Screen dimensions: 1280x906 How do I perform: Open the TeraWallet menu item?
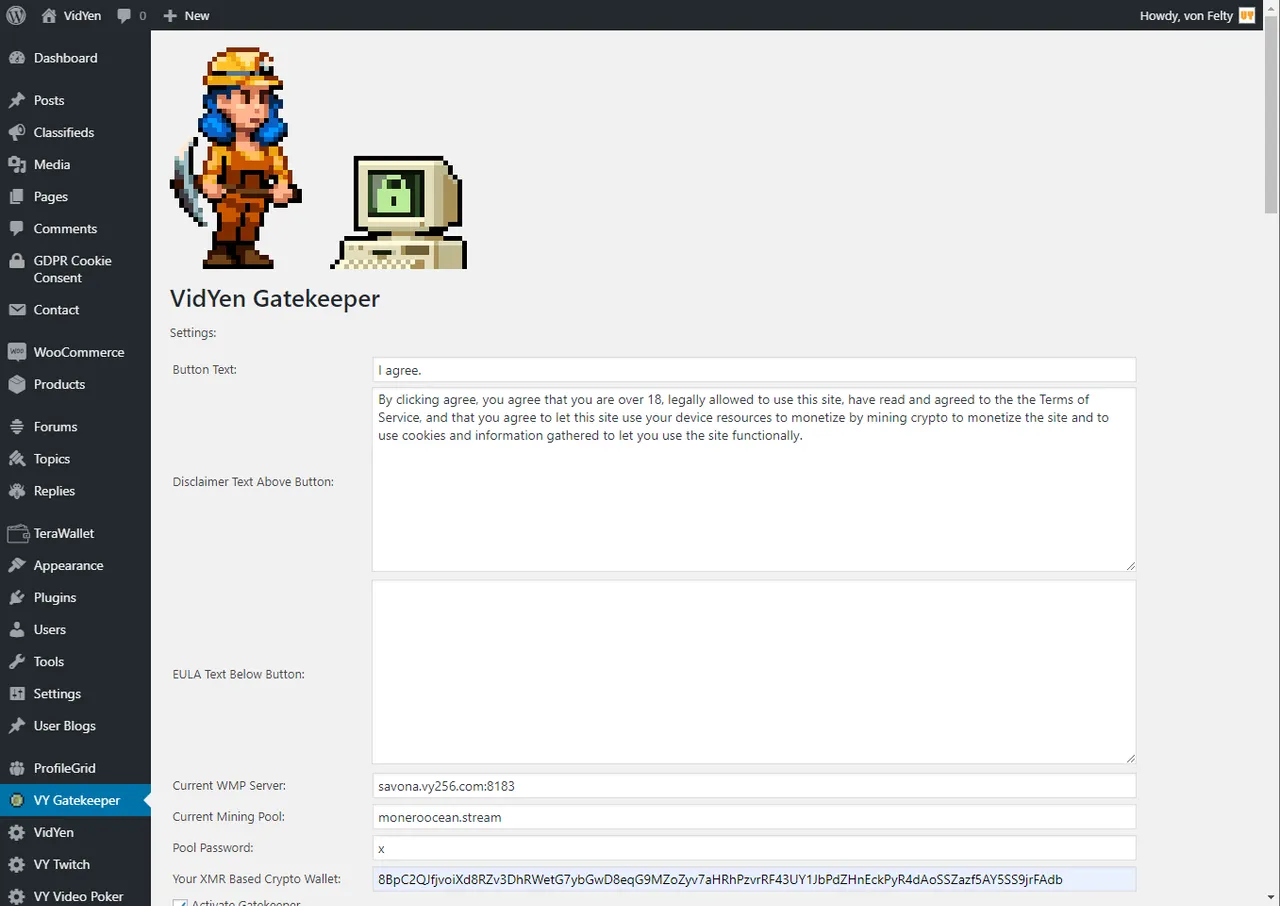75,533
